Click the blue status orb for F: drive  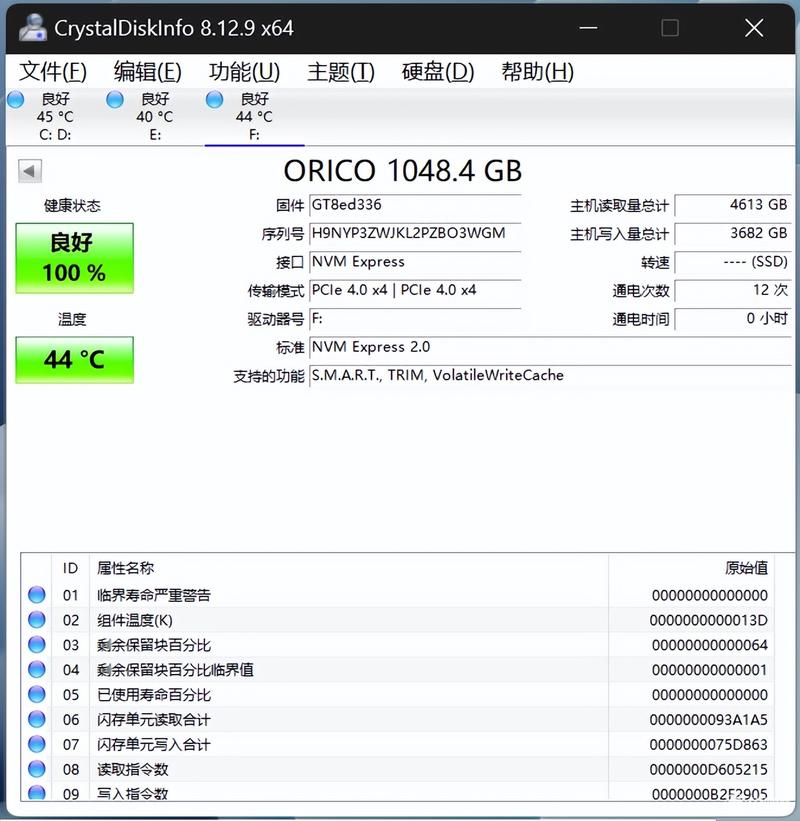[214, 99]
